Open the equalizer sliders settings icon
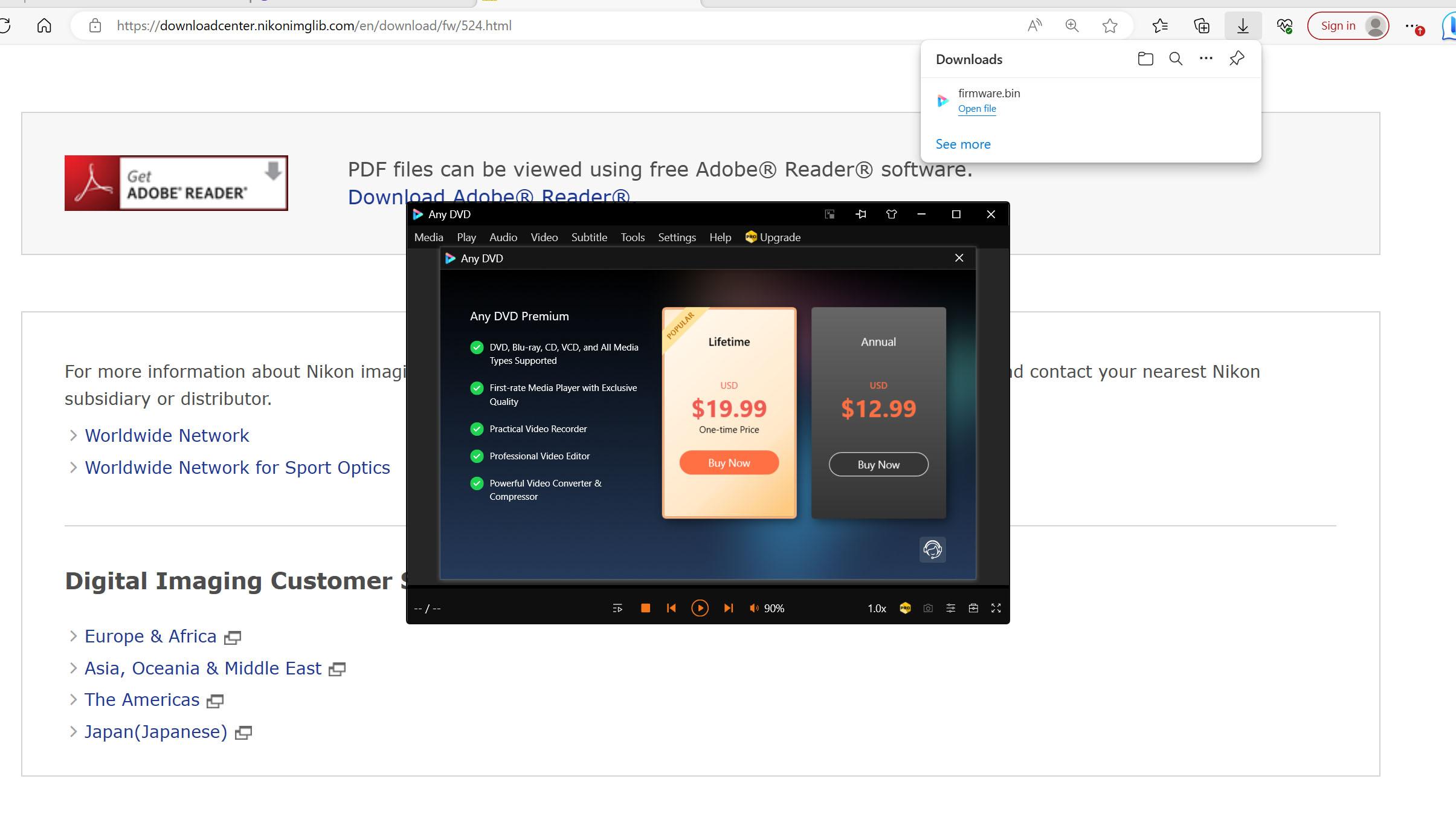Viewport: 1456px width, 831px height. pyautogui.click(x=950, y=608)
